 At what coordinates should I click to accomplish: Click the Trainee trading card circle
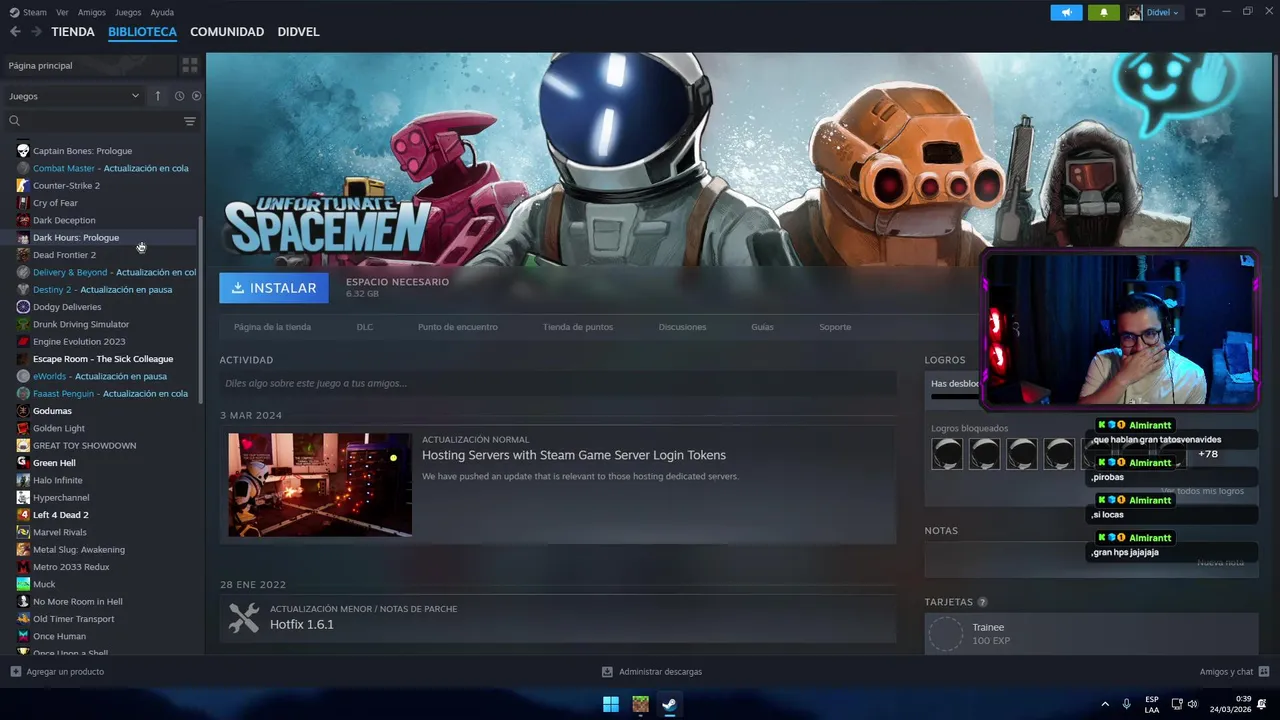pyautogui.click(x=946, y=634)
